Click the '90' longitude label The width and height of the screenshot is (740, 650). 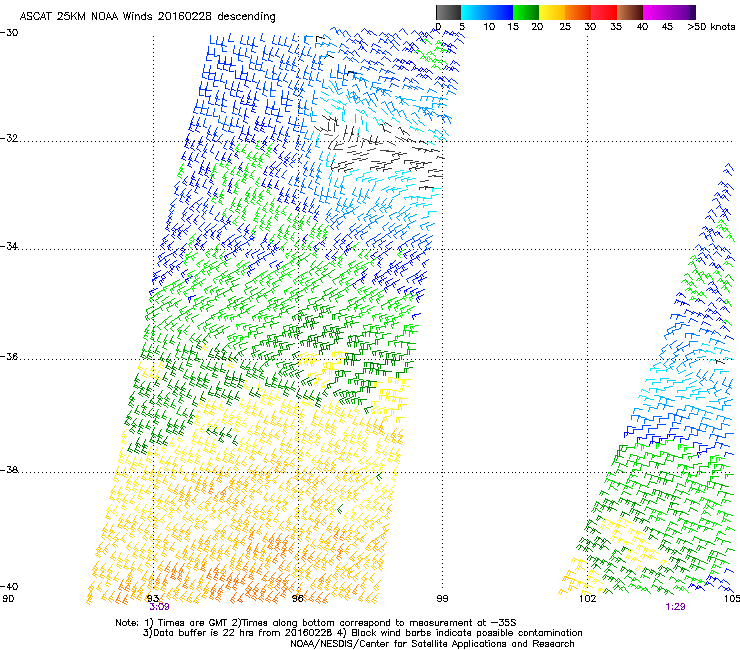8,599
